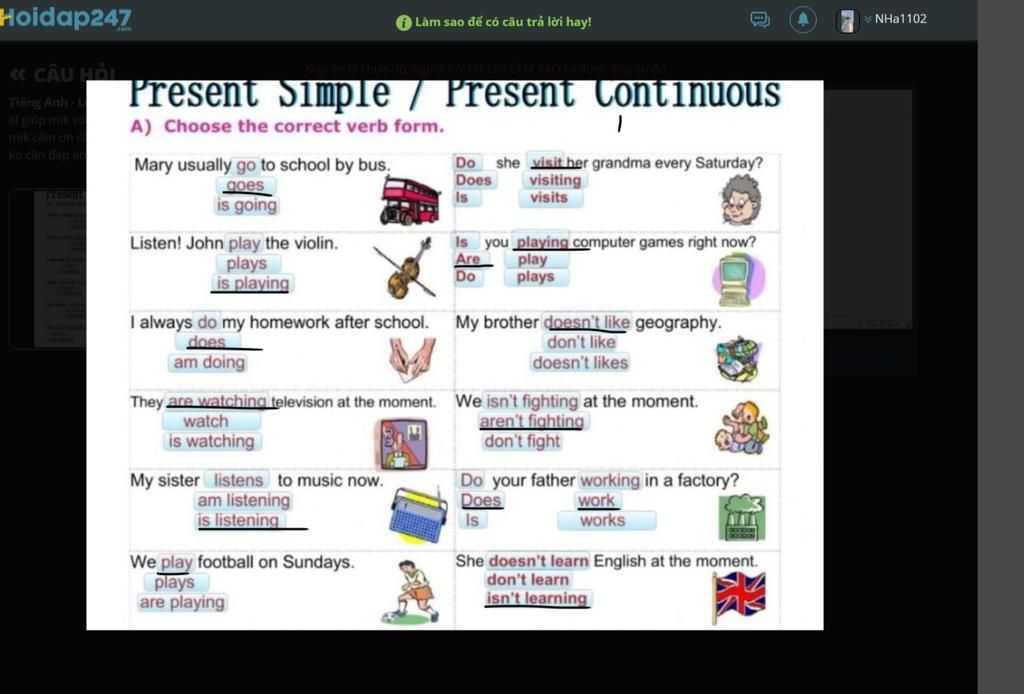
Task: Click the blue radio picture
Action: (419, 515)
